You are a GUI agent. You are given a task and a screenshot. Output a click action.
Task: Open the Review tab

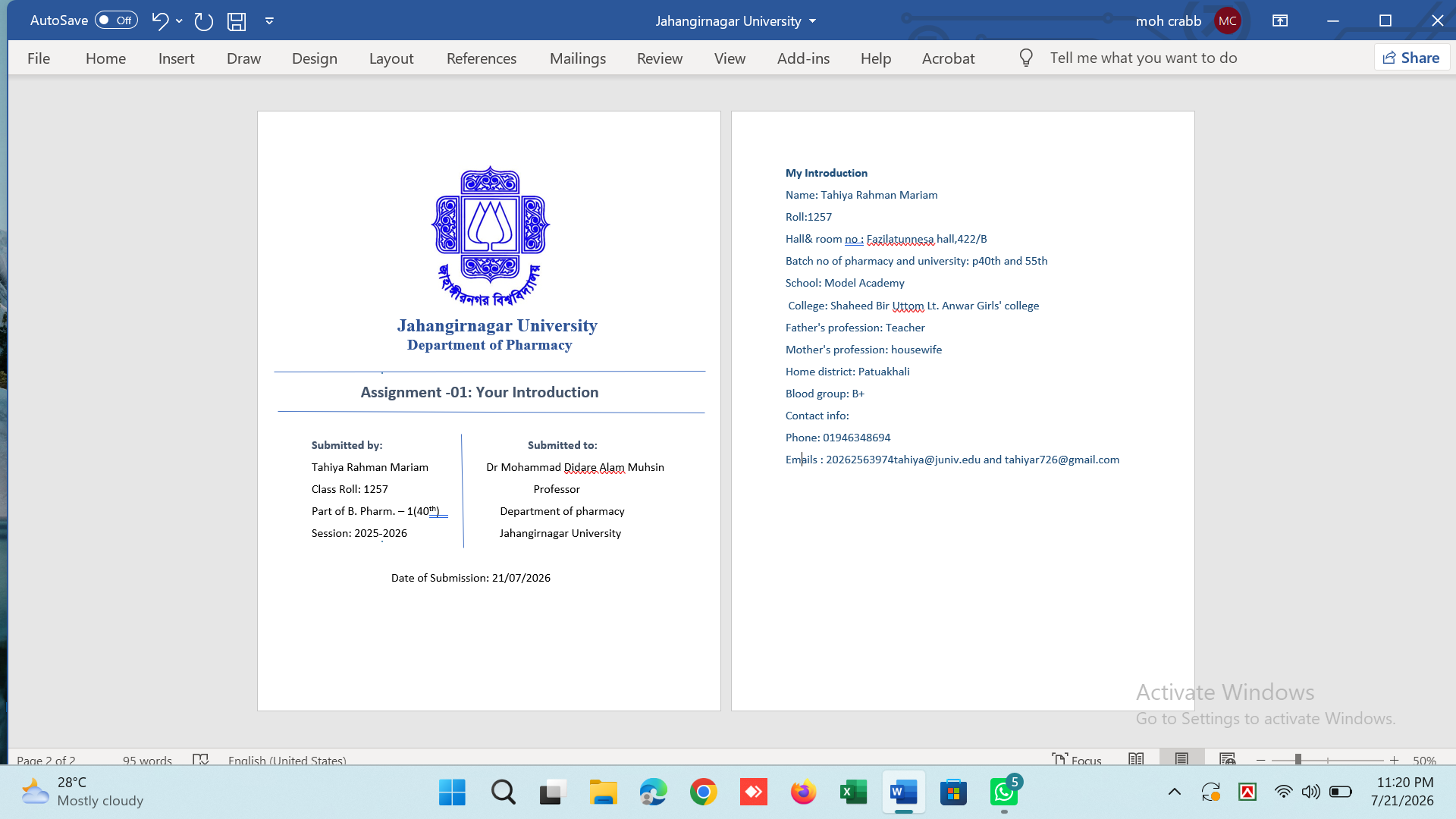(660, 58)
